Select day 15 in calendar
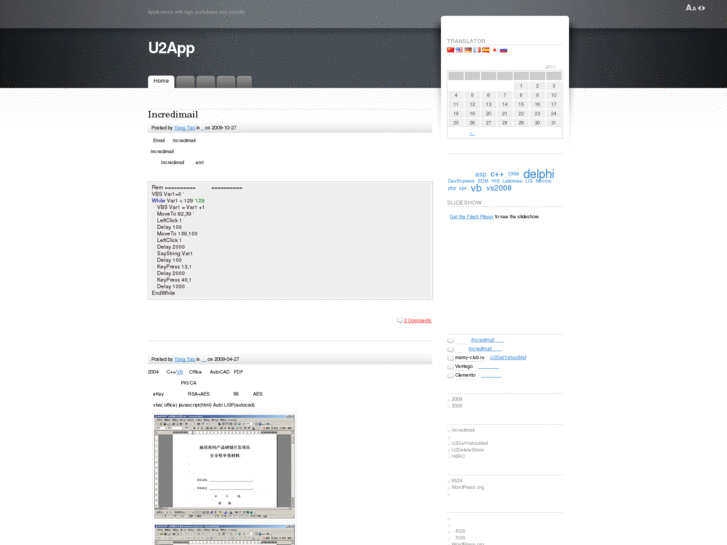 (521, 105)
